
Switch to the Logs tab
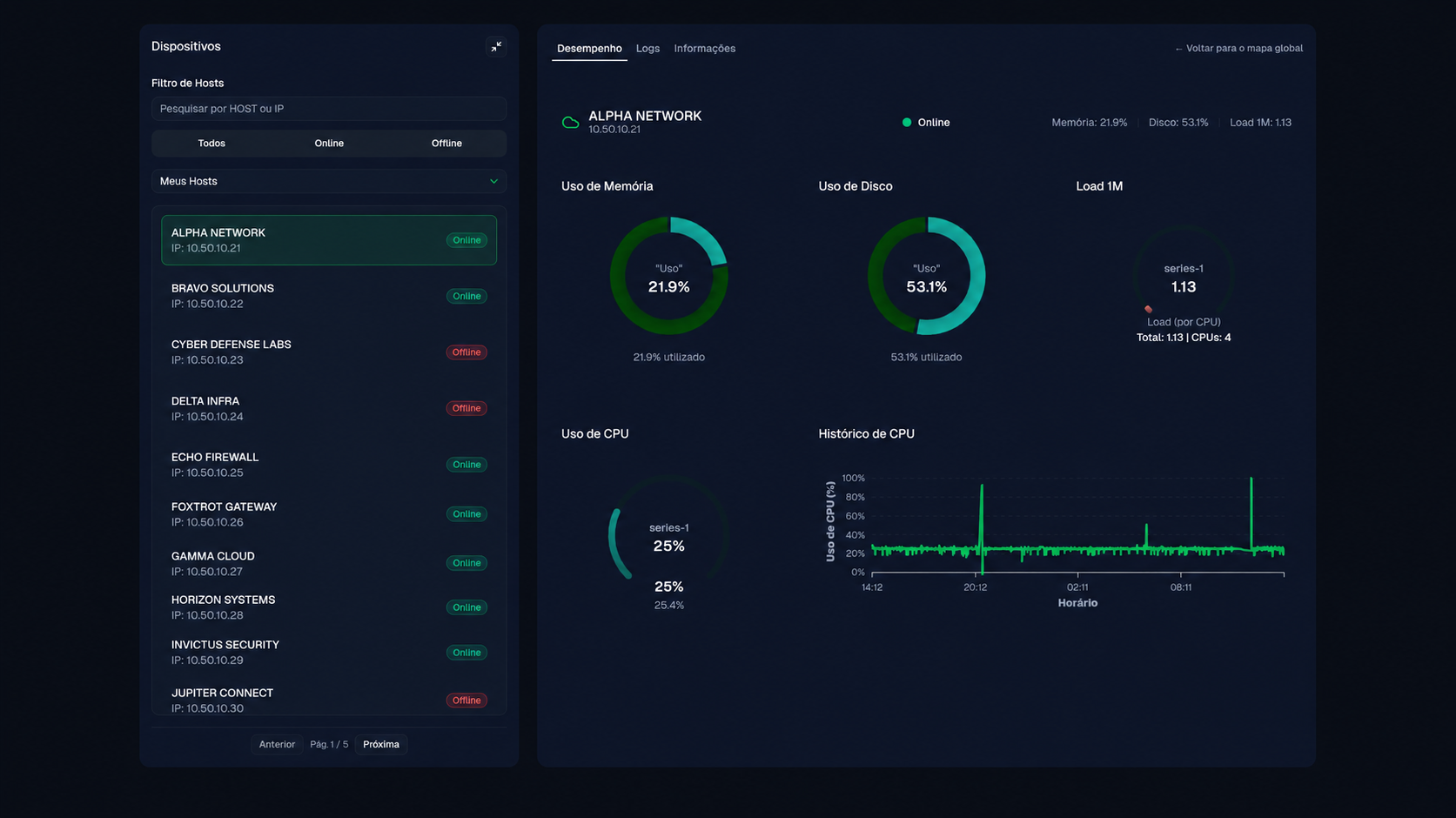tap(647, 49)
